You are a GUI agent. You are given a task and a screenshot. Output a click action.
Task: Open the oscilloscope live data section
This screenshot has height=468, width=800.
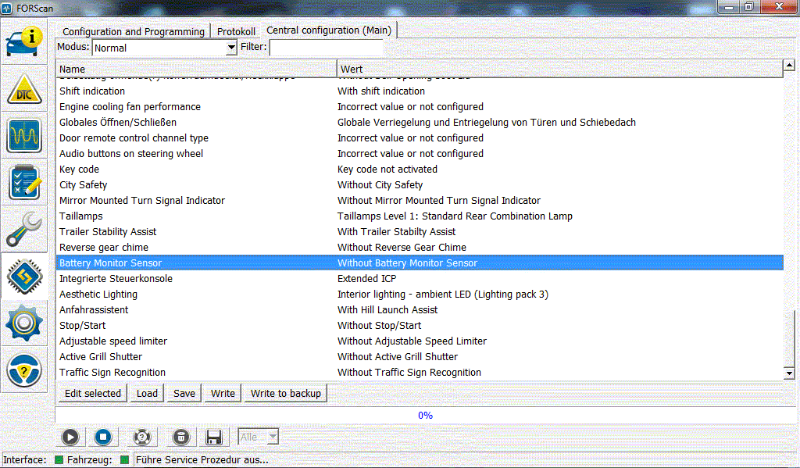tap(24, 136)
